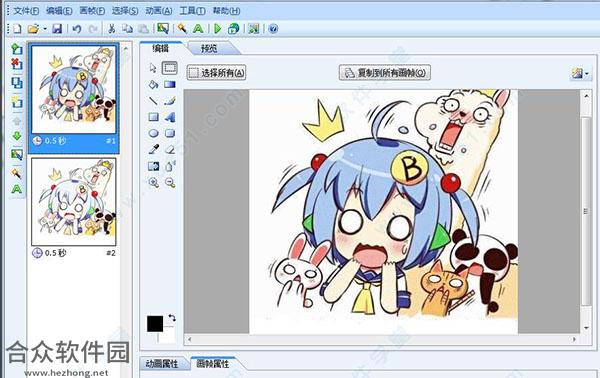Click the blue help question icon
The height and width of the screenshot is (378, 600).
pyautogui.click(x=273, y=29)
